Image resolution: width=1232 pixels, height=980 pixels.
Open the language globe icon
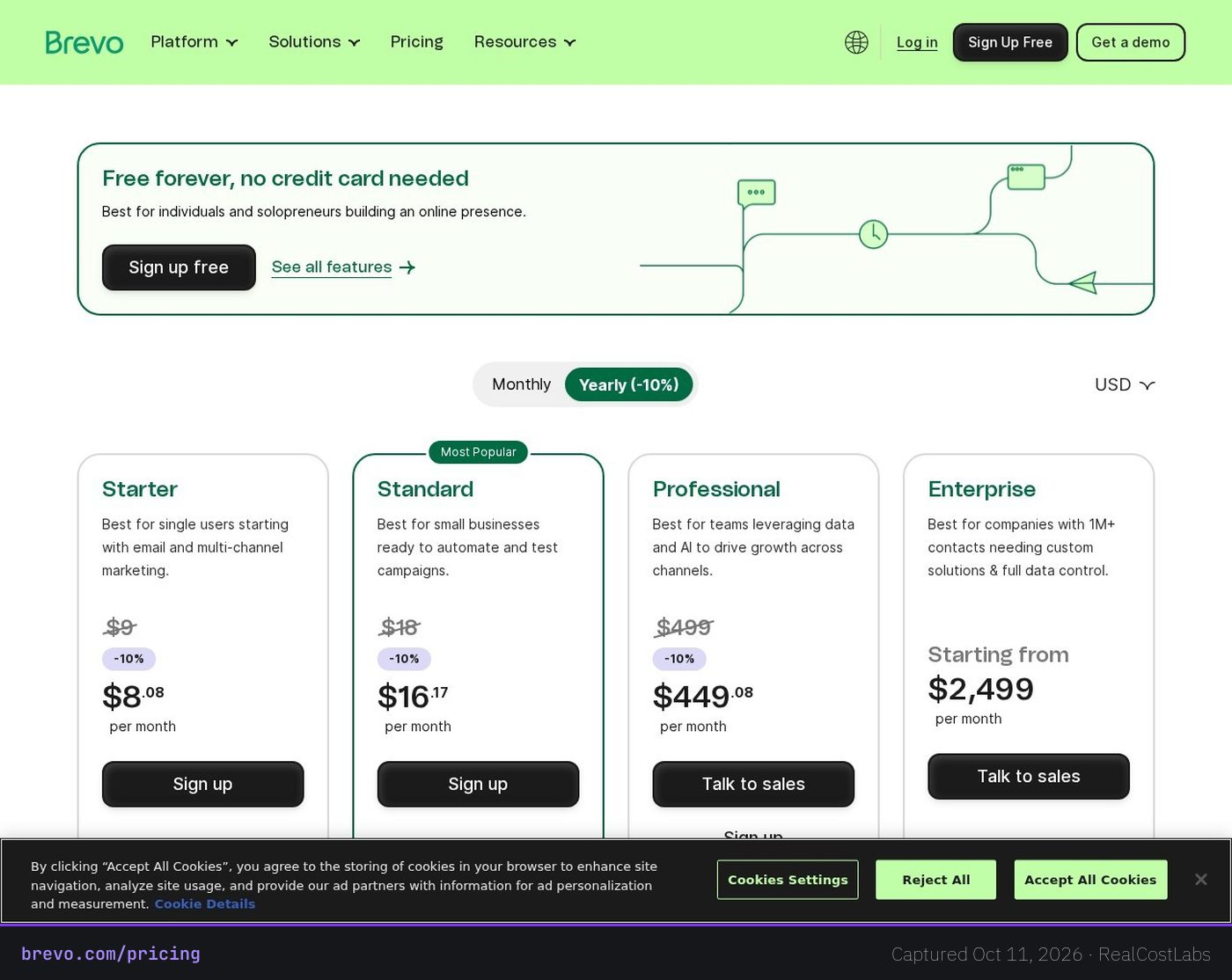(x=856, y=42)
